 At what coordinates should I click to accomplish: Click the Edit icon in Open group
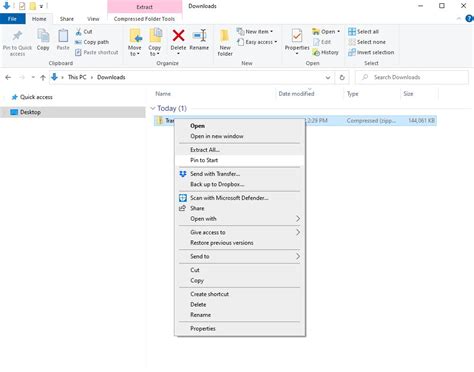pos(316,42)
